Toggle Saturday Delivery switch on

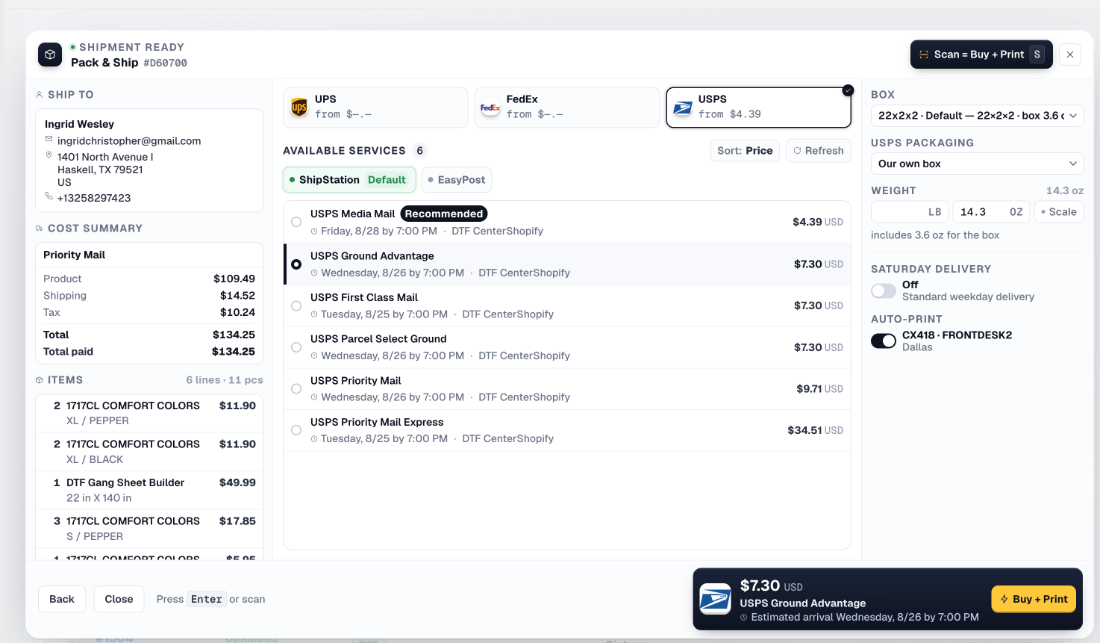coord(883,290)
